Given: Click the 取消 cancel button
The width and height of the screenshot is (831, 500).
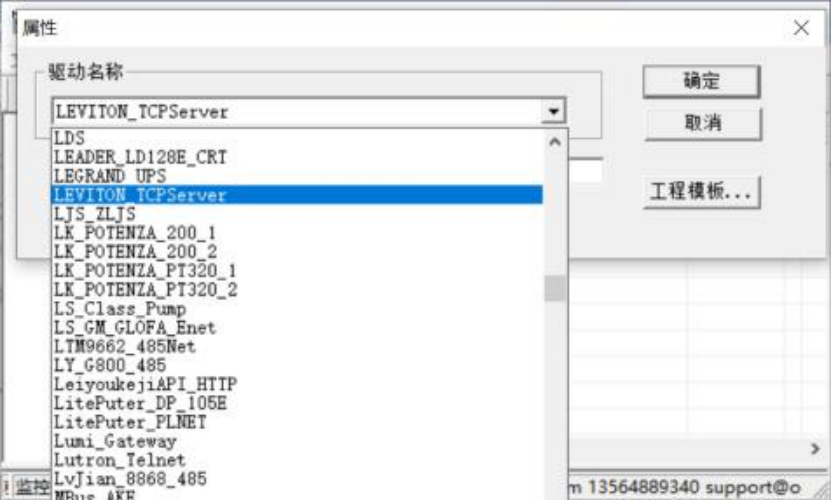Looking at the screenshot, I should 702,123.
